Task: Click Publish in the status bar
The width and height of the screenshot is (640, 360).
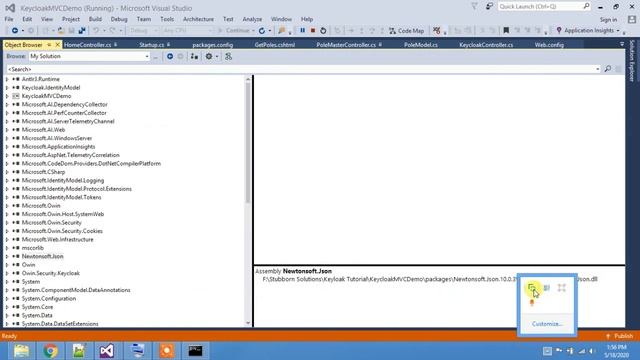Action: tap(620, 336)
